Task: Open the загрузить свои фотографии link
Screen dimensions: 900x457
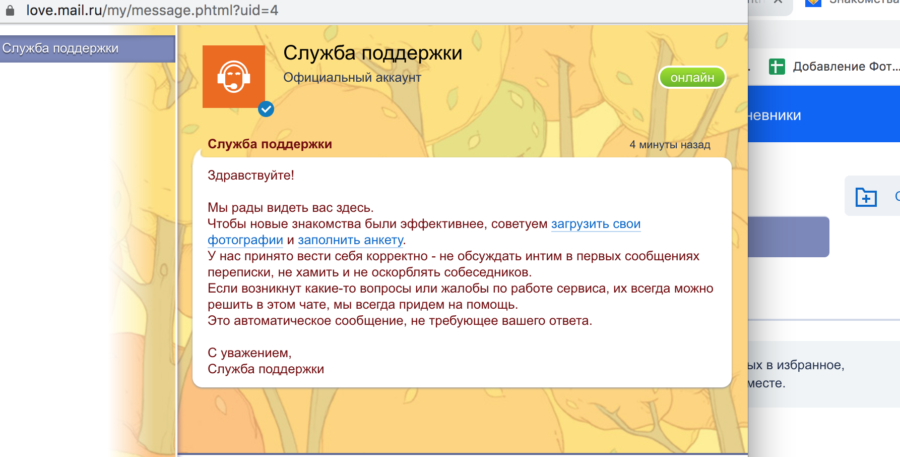Action: [596, 224]
